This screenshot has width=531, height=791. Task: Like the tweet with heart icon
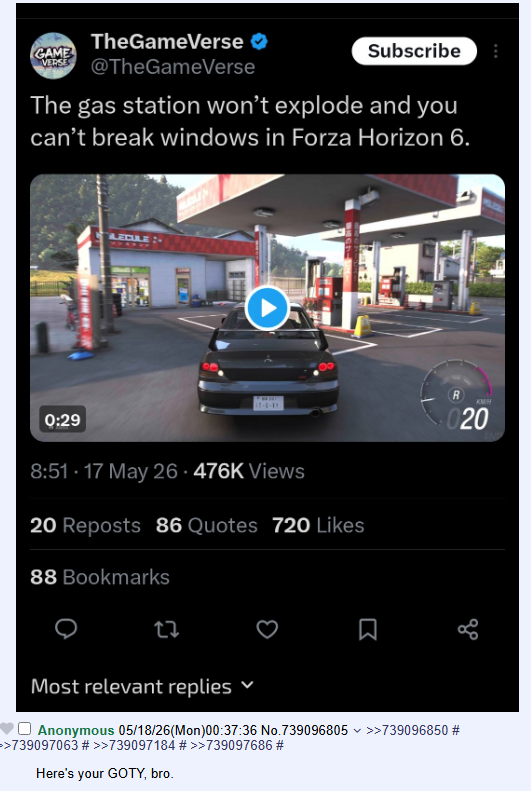pos(267,629)
